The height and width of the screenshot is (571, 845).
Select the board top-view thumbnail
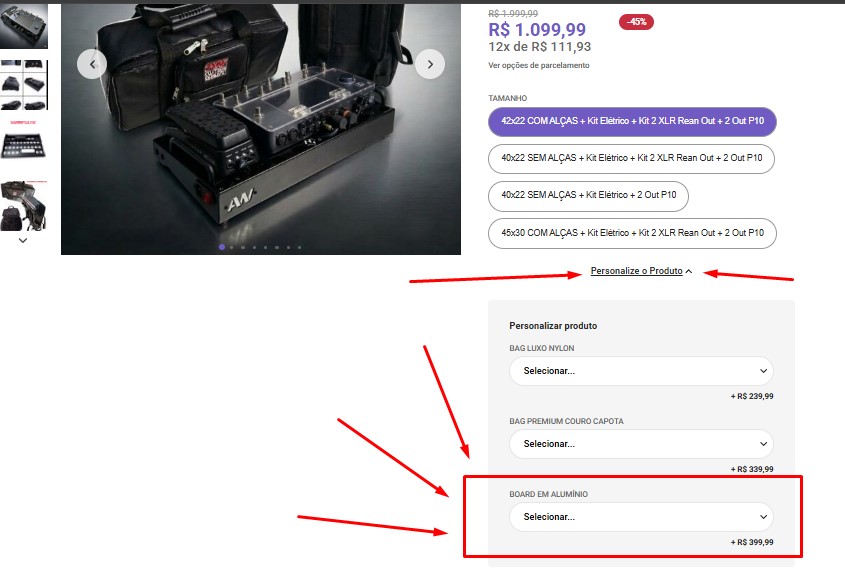tap(23, 141)
